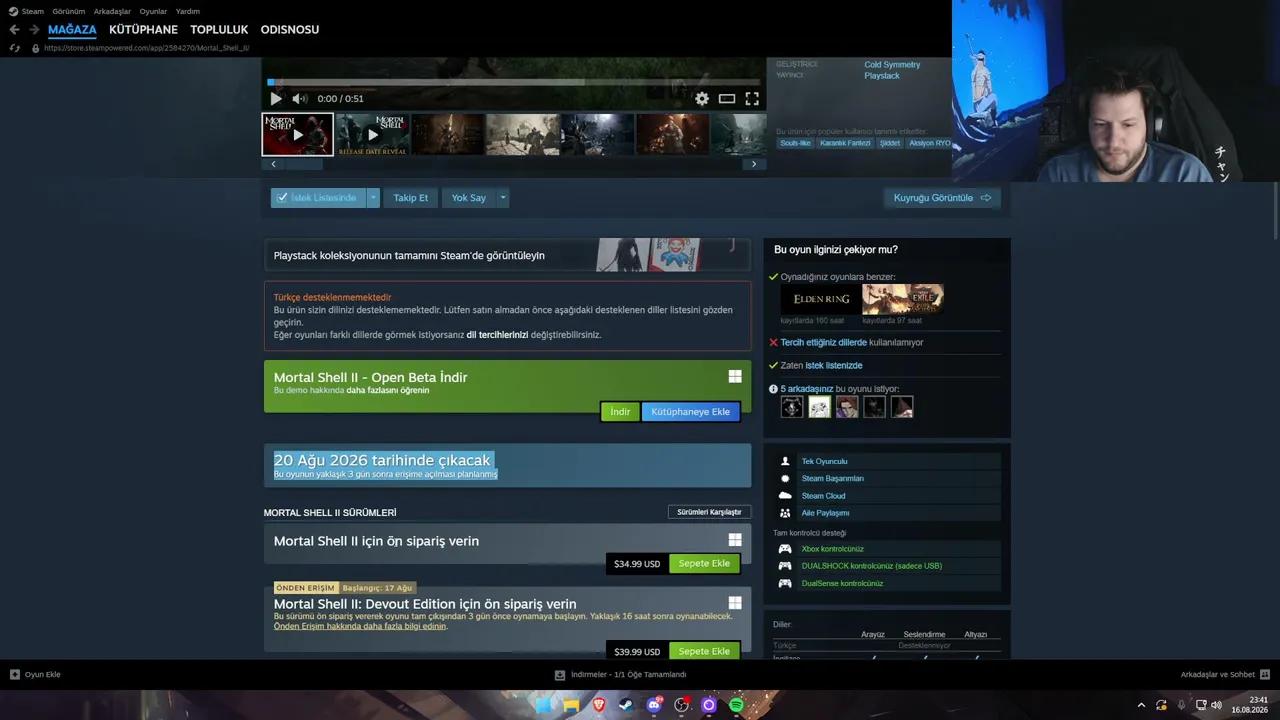Open the Steam menu

click(x=27, y=11)
